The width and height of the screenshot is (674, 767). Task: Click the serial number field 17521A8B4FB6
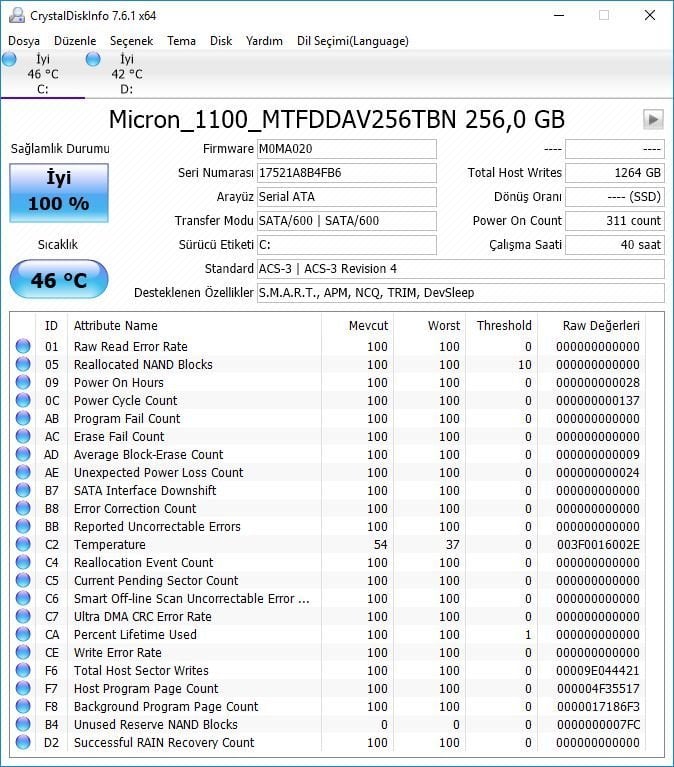click(x=347, y=173)
